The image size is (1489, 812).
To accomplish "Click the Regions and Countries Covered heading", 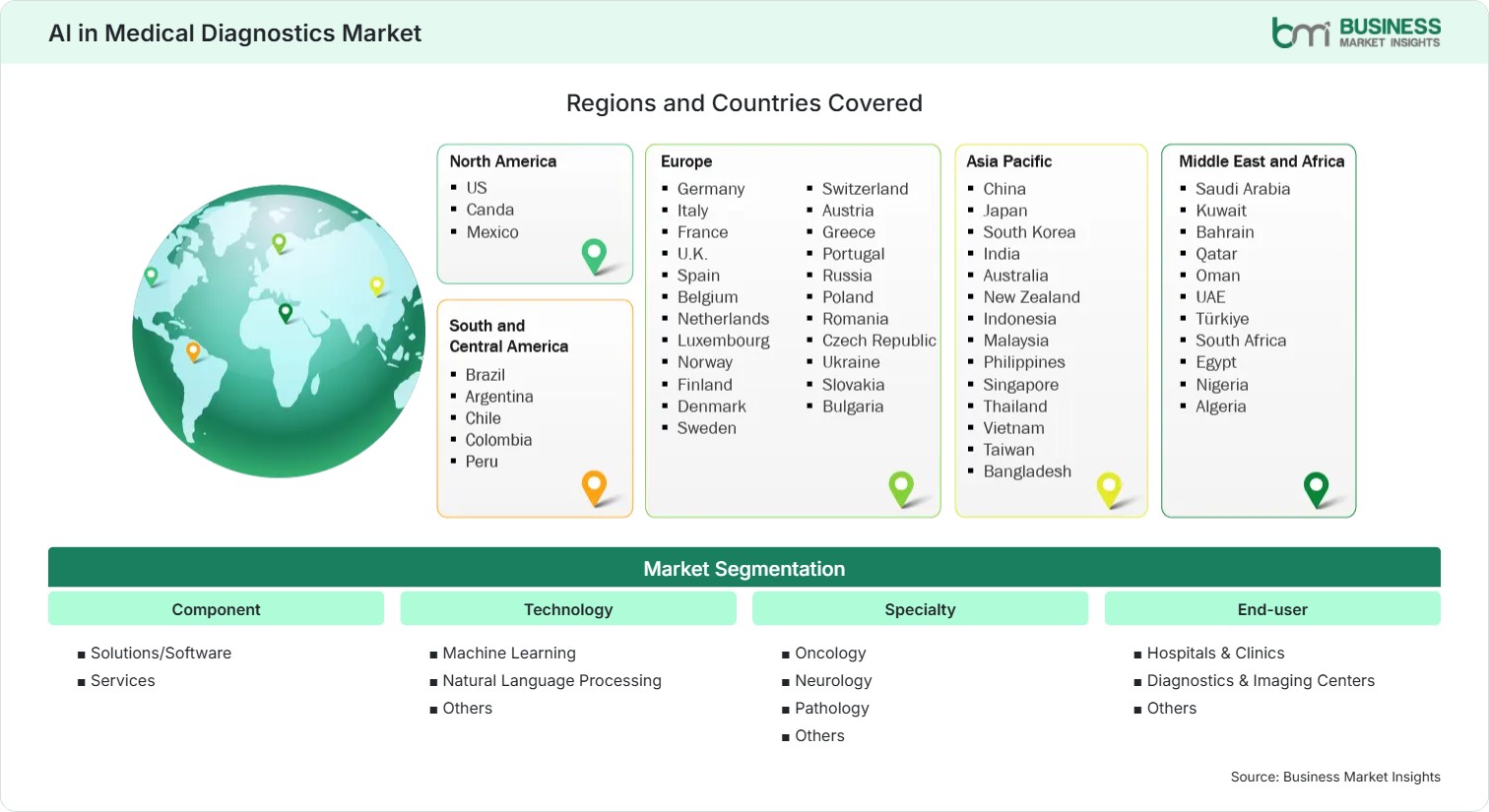I will coord(744,103).
